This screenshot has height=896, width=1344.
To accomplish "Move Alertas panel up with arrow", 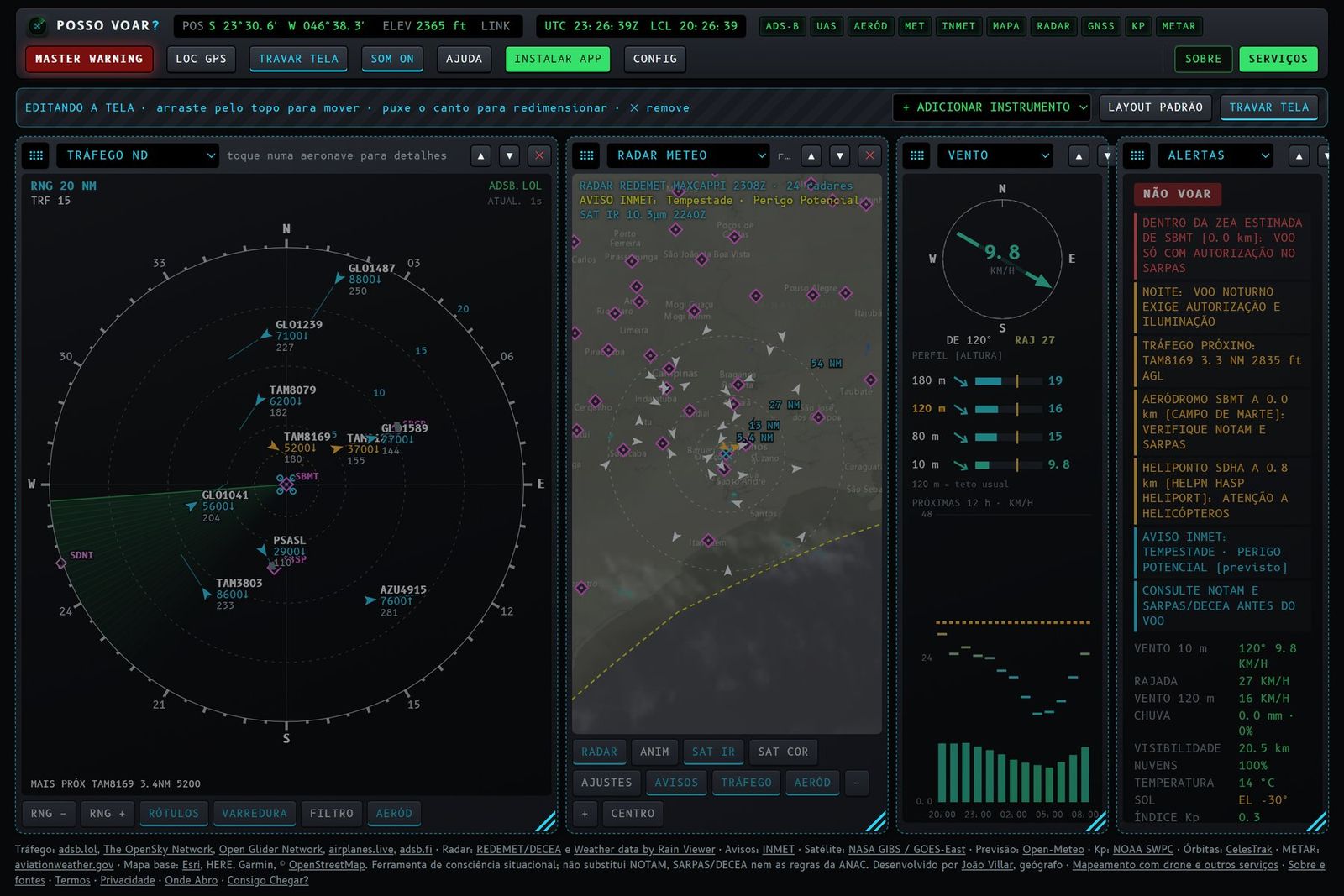I will (1299, 155).
